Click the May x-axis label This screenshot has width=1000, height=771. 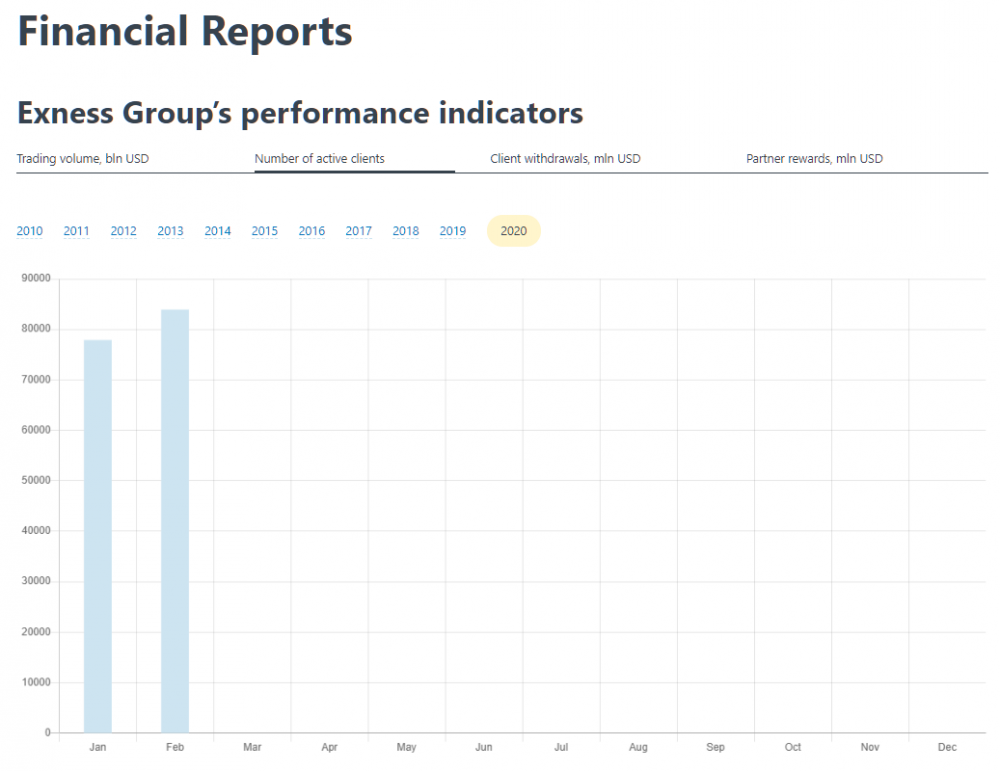coord(406,747)
